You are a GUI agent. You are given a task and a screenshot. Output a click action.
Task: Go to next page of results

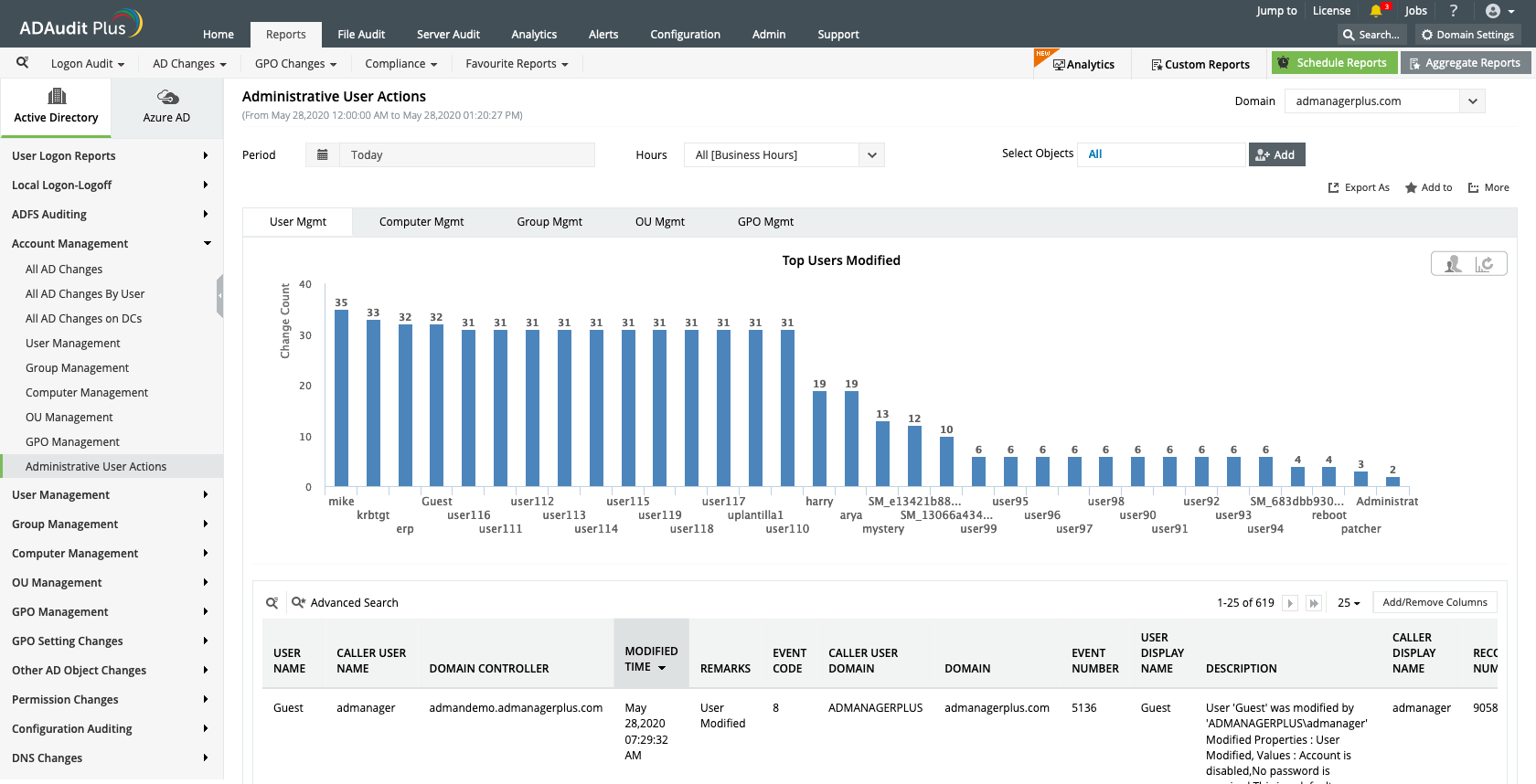(x=1290, y=603)
